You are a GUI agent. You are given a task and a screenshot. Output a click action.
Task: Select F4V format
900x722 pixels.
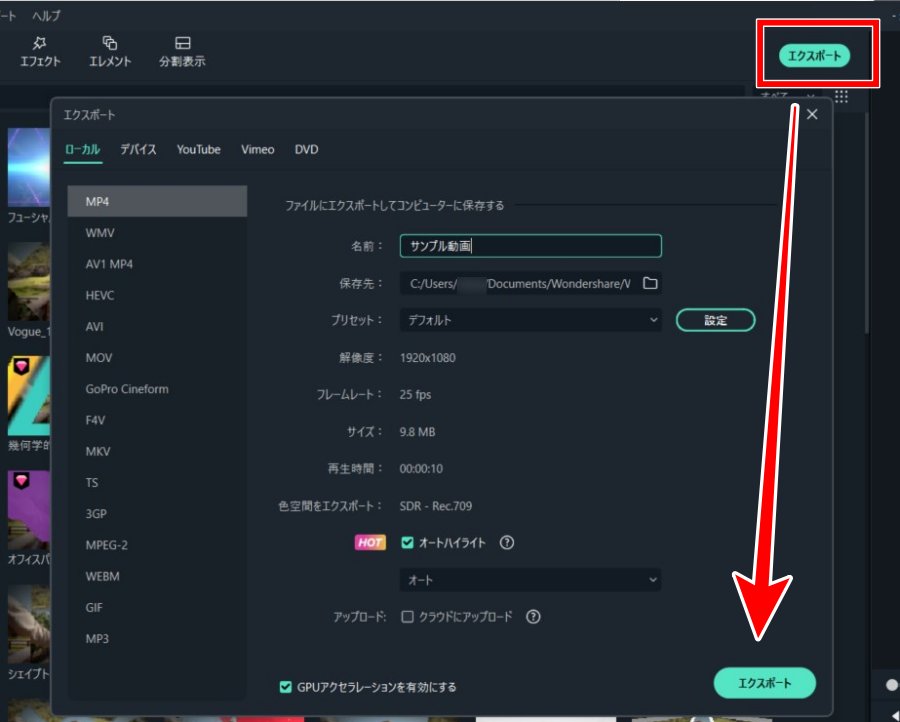click(157, 420)
